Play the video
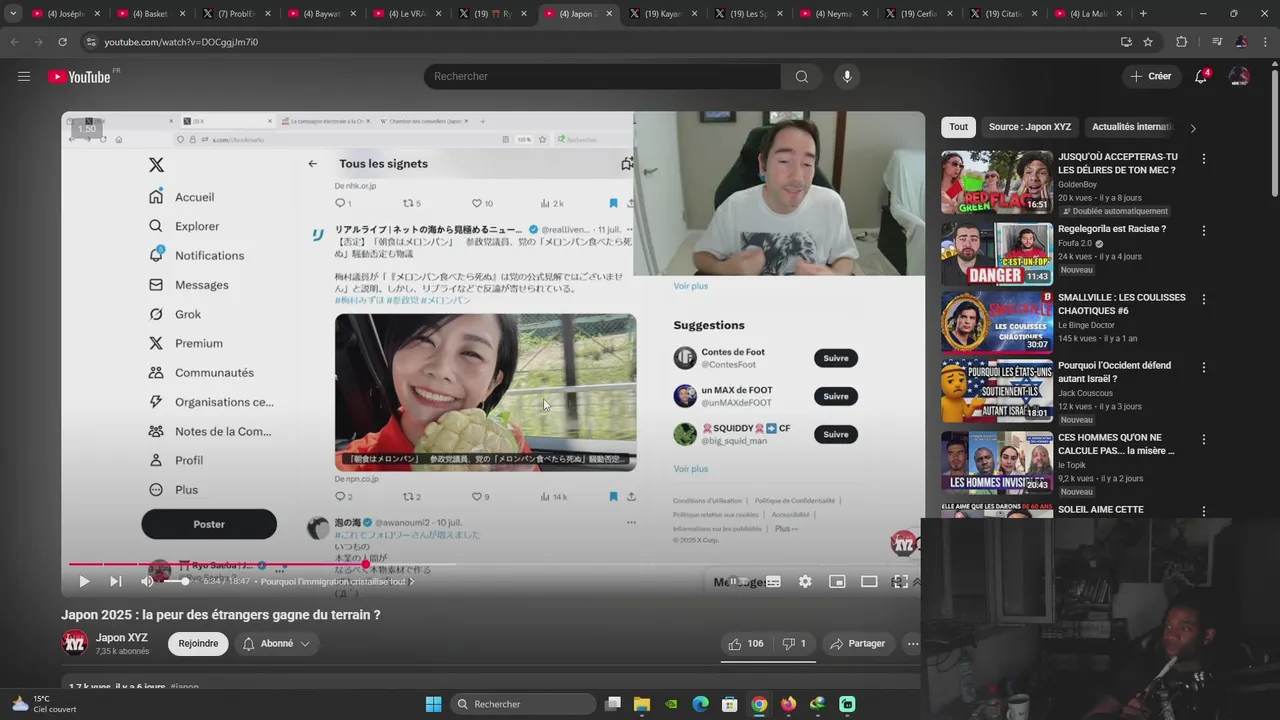Image resolution: width=1280 pixels, height=720 pixels. pyautogui.click(x=84, y=581)
